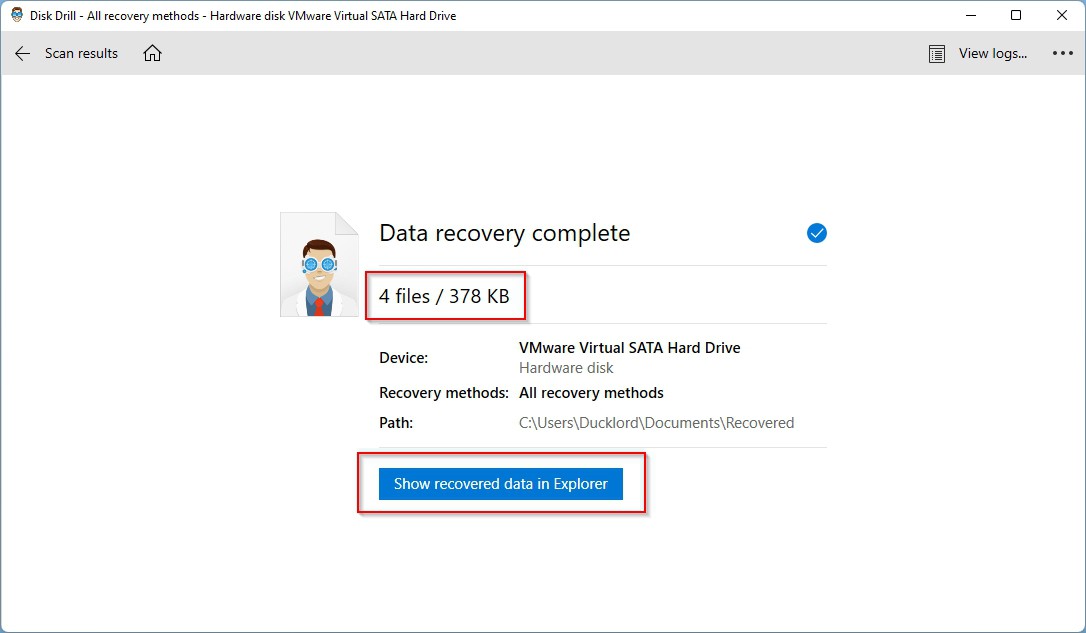Click the "Scan results" label
The height and width of the screenshot is (633, 1086).
[81, 54]
